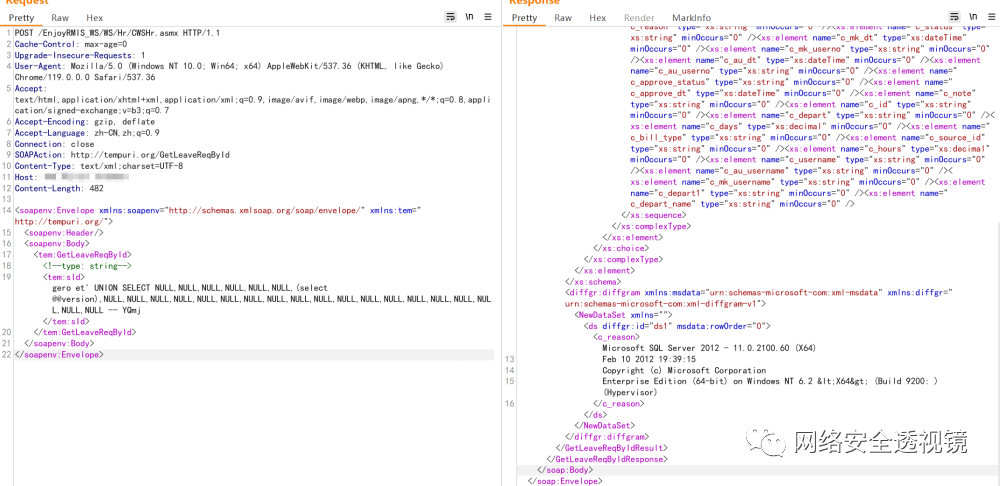The width and height of the screenshot is (1000, 486).
Task: Click the Feb 10 2012 19:39:15 line
Action: (649, 359)
